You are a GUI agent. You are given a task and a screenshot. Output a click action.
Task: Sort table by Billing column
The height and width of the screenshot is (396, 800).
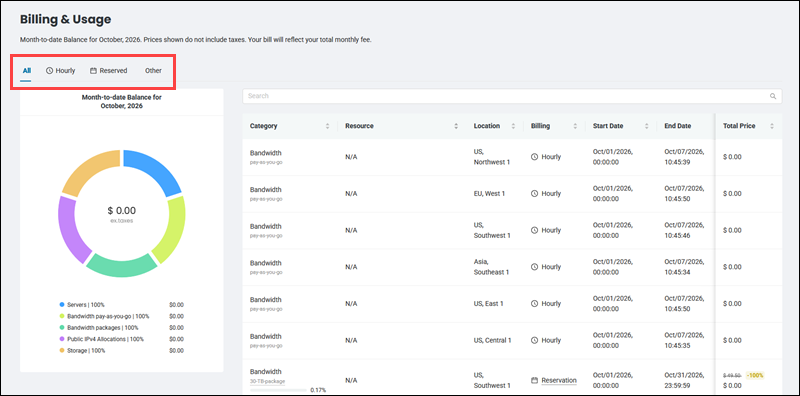pos(575,126)
